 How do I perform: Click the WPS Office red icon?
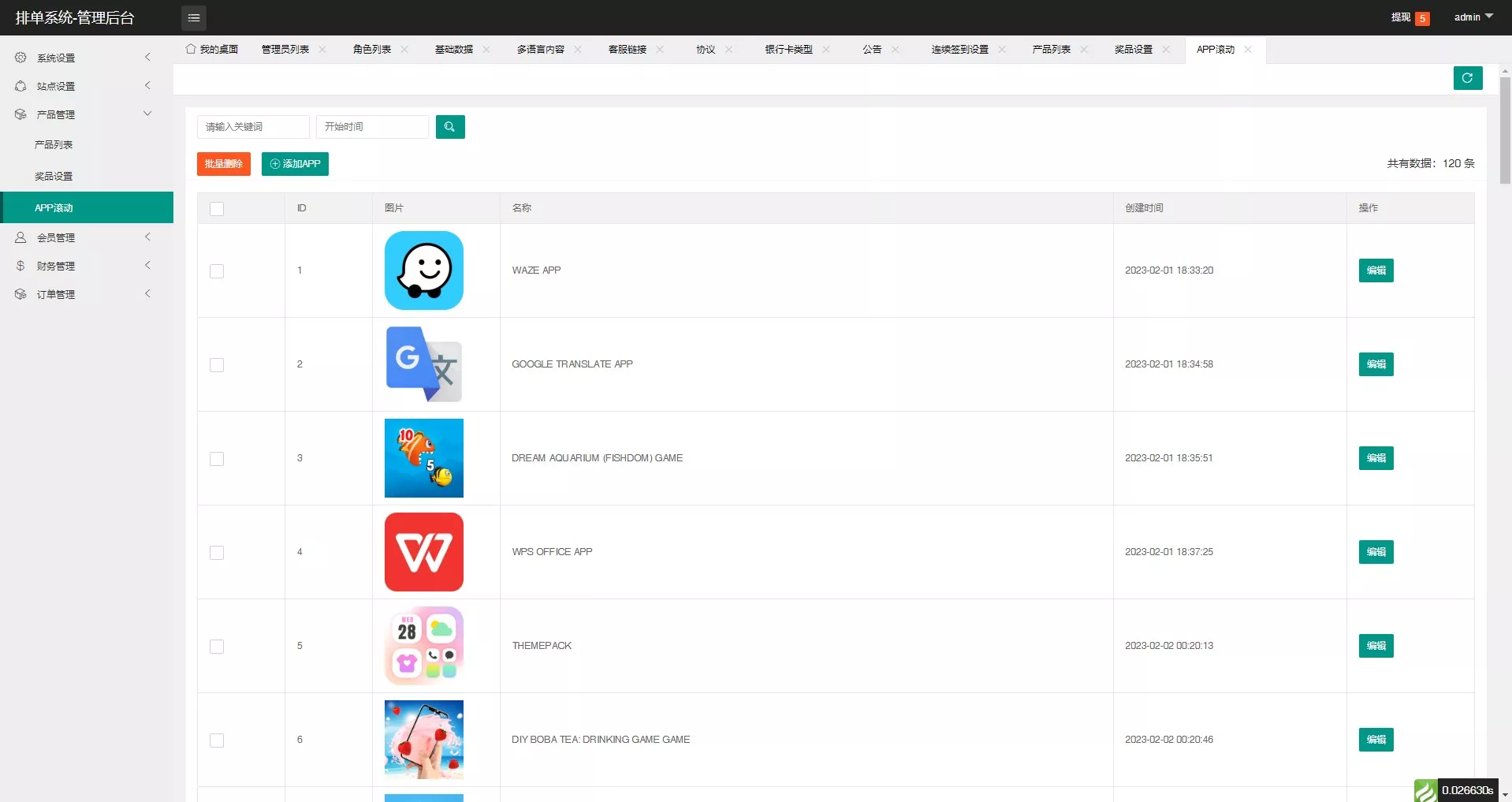(x=423, y=552)
